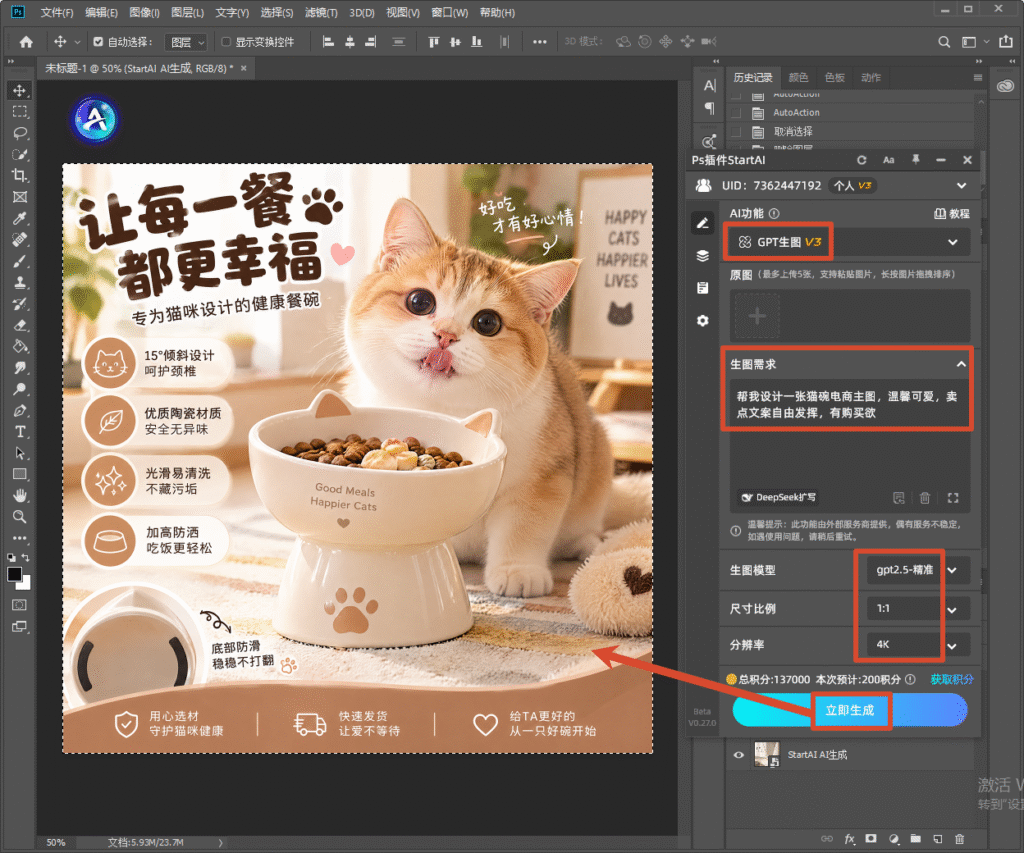Add source image with plus box
The image size is (1024, 853).
tap(758, 317)
